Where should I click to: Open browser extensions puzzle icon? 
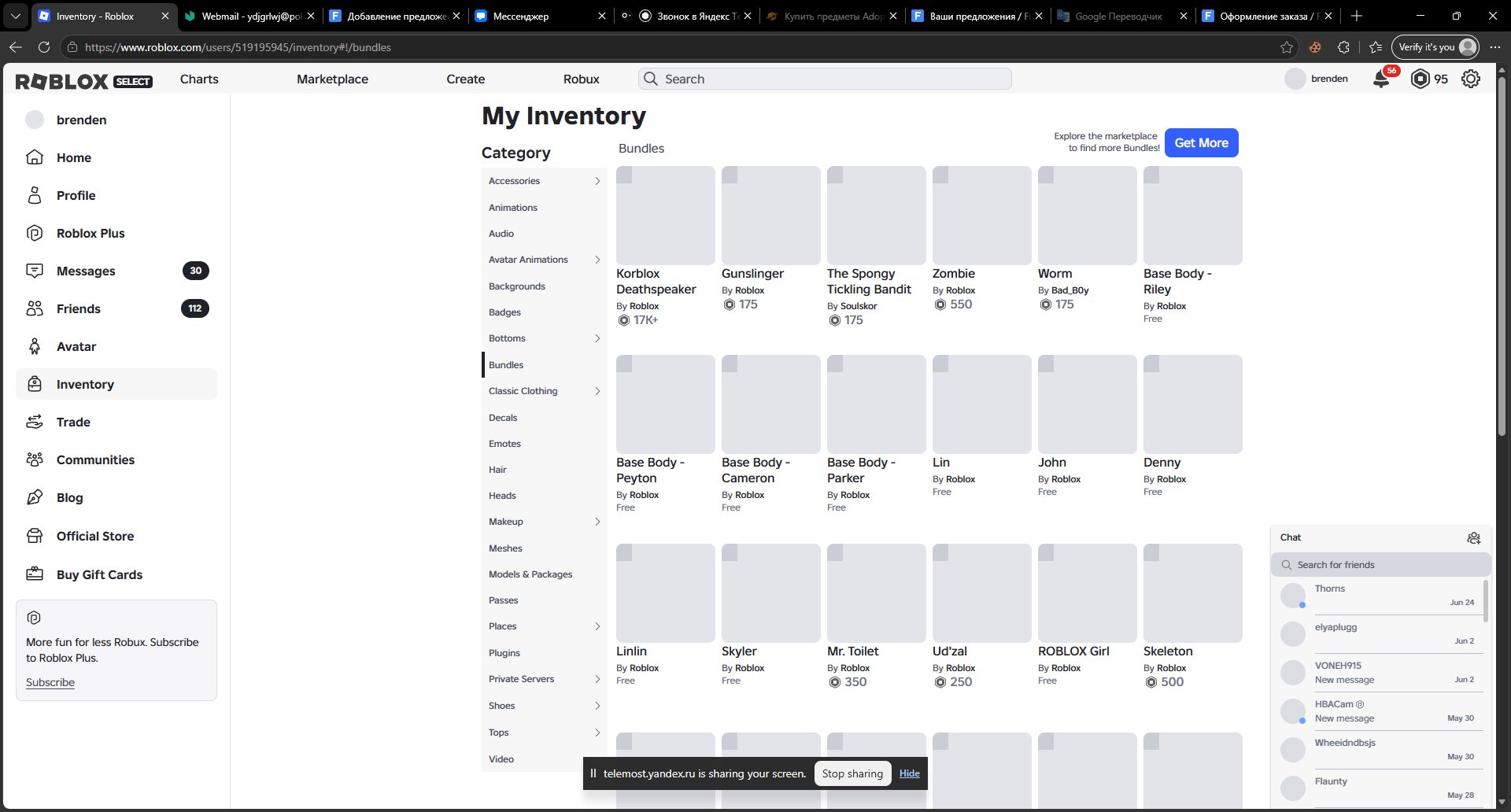pyautogui.click(x=1344, y=47)
